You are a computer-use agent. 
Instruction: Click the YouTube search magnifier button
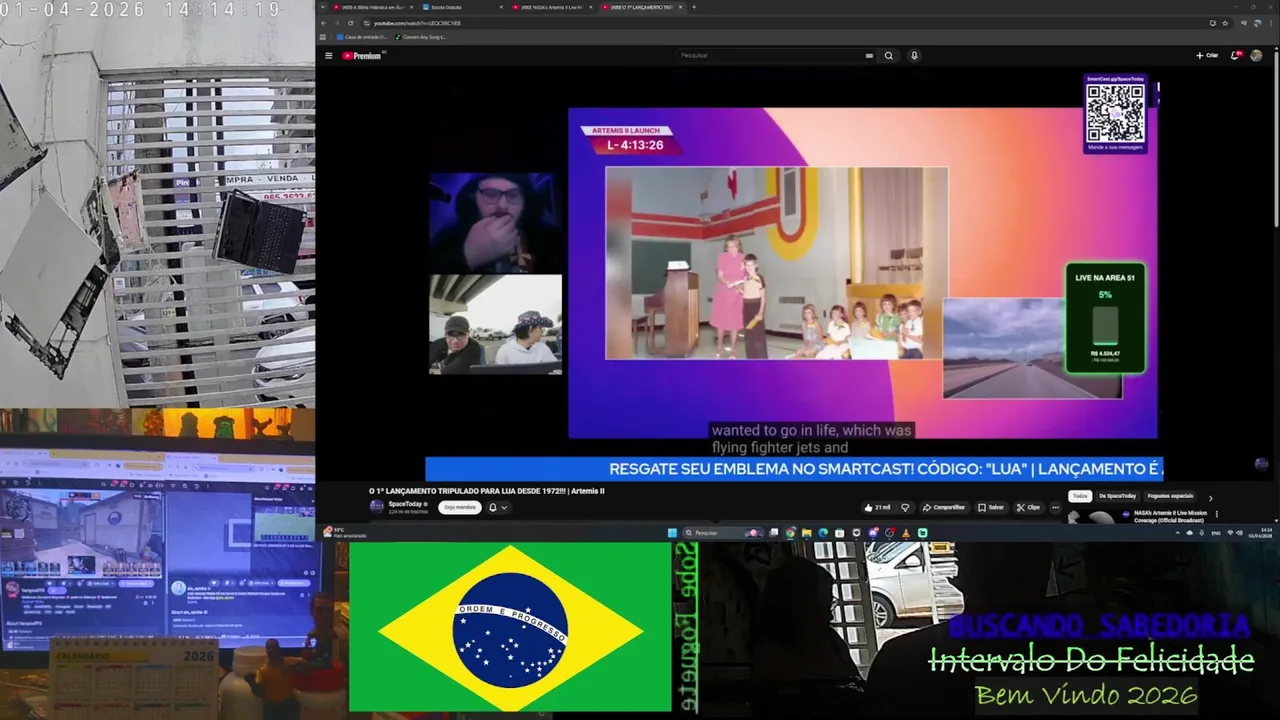[888, 56]
